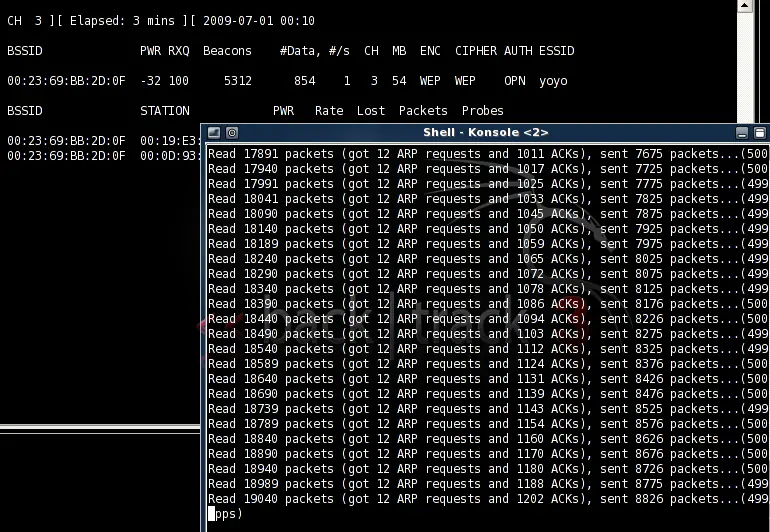The height and width of the screenshot is (532, 770).
Task: Click the station MAC starting '00:19:E3'
Action: [x=170, y=141]
